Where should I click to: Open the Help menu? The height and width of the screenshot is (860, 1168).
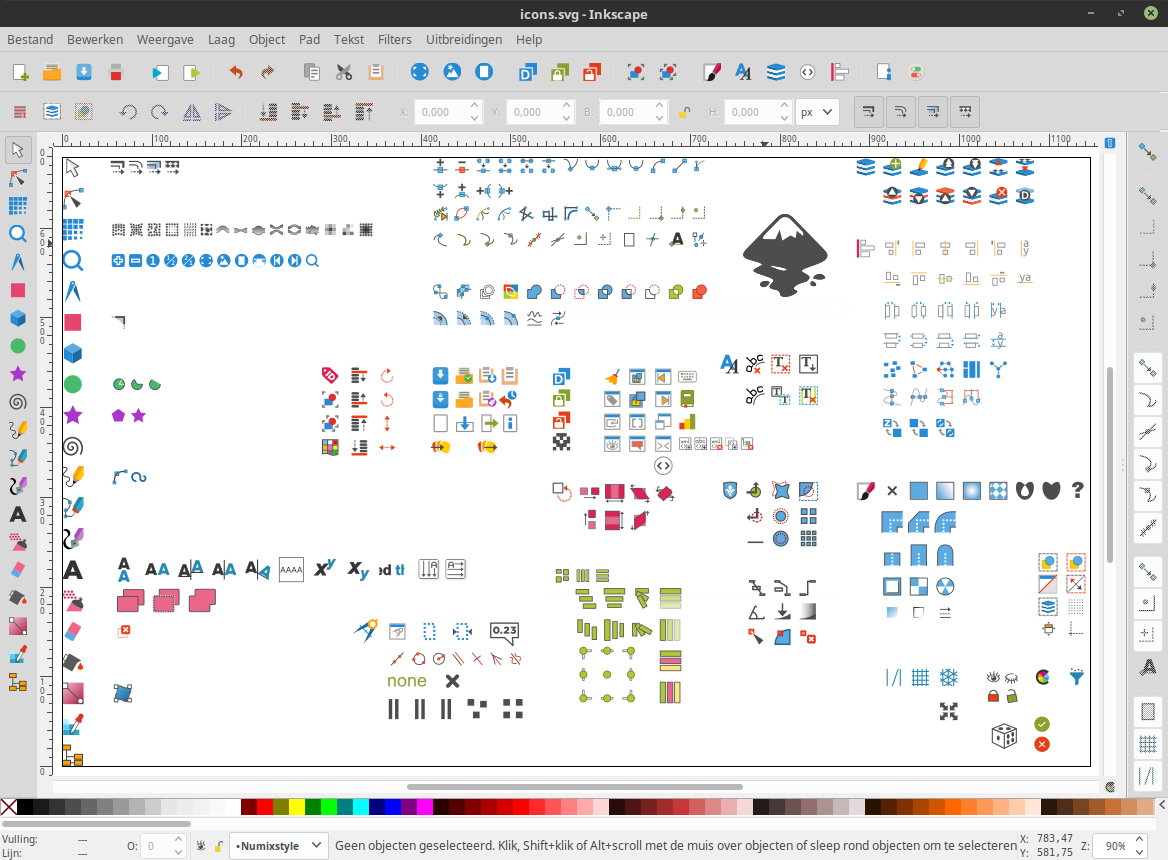coord(529,39)
